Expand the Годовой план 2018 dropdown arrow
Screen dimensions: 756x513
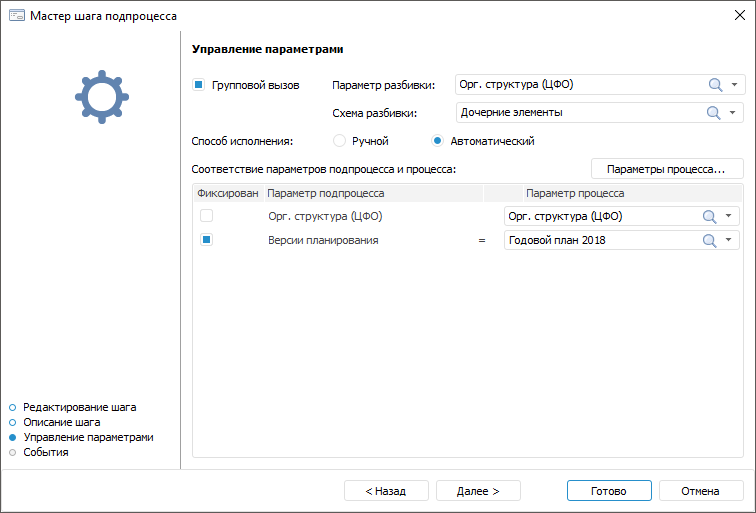[x=729, y=240]
